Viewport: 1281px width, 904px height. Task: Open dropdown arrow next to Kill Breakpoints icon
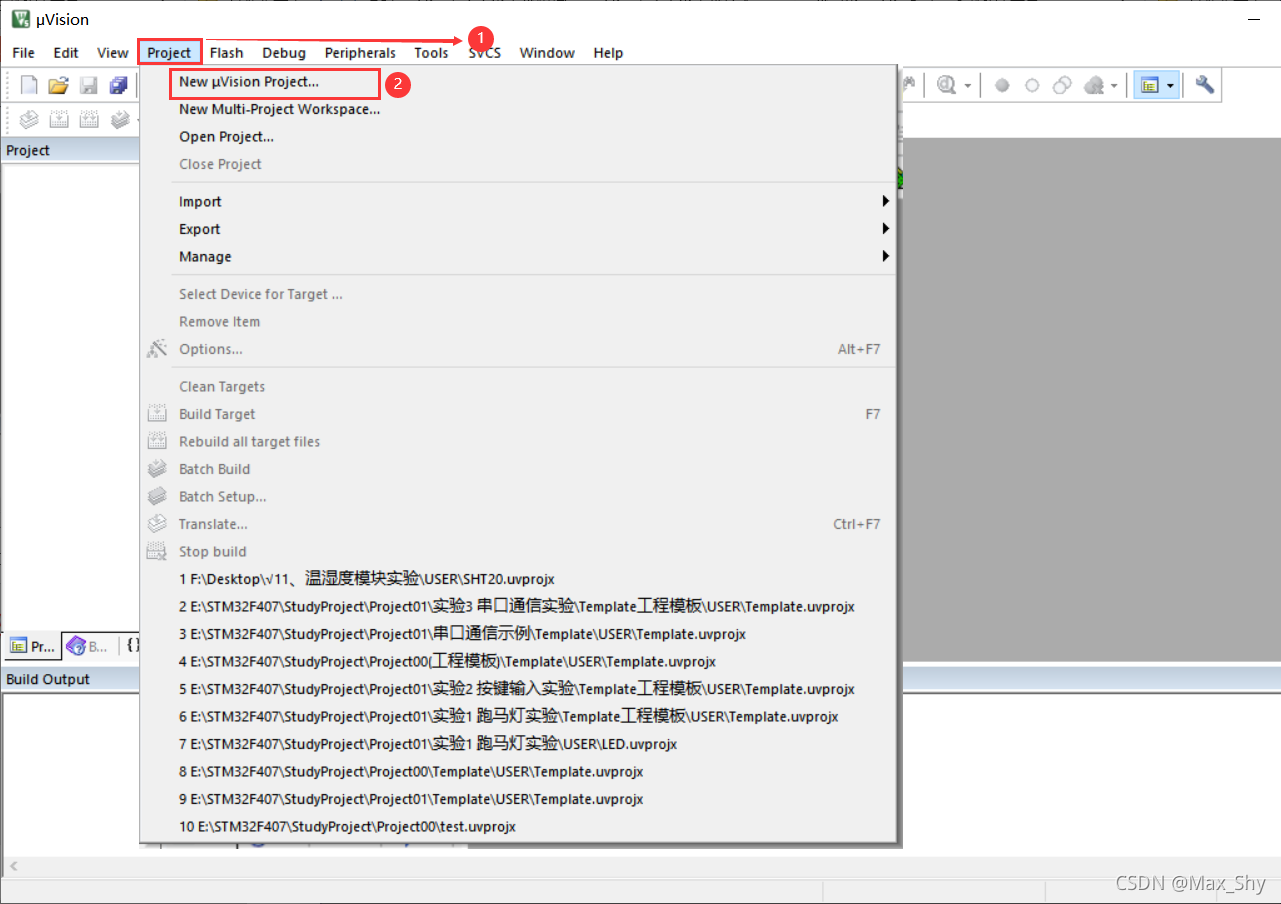pos(1114,87)
